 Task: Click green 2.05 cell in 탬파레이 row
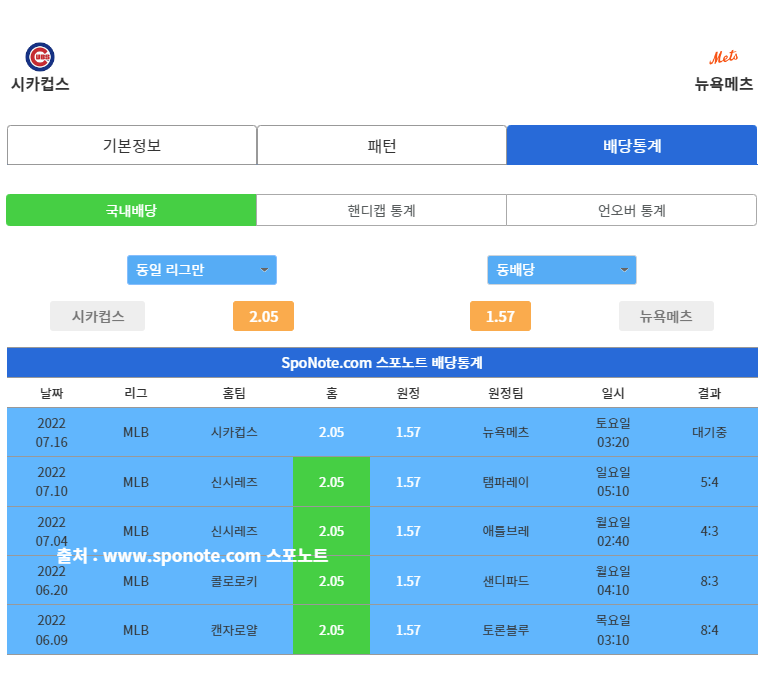[x=331, y=482]
